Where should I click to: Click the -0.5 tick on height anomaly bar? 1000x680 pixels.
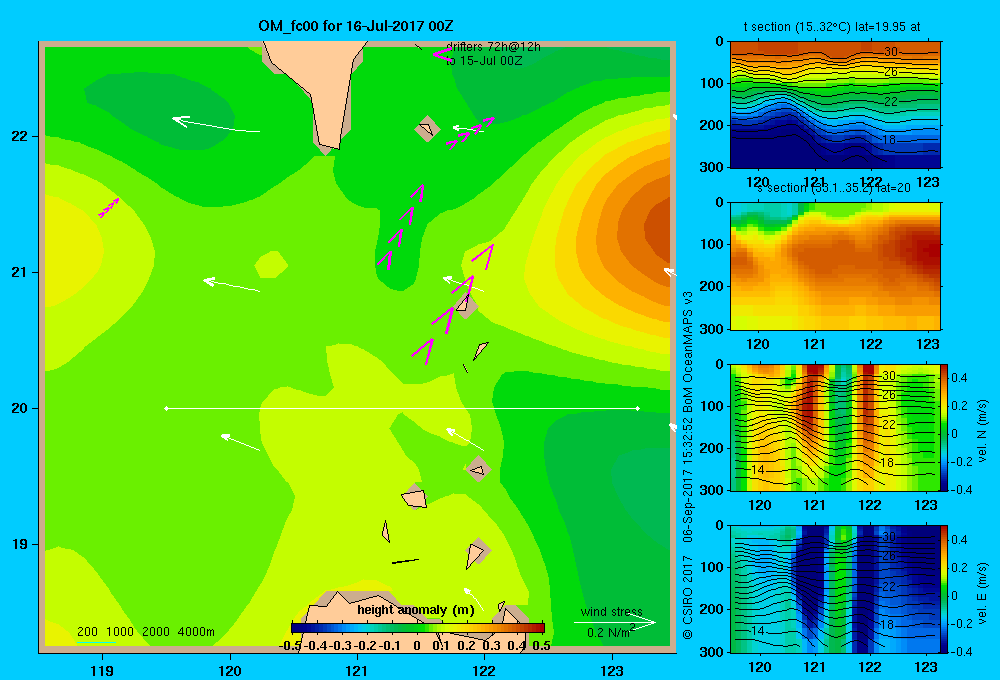(291, 646)
